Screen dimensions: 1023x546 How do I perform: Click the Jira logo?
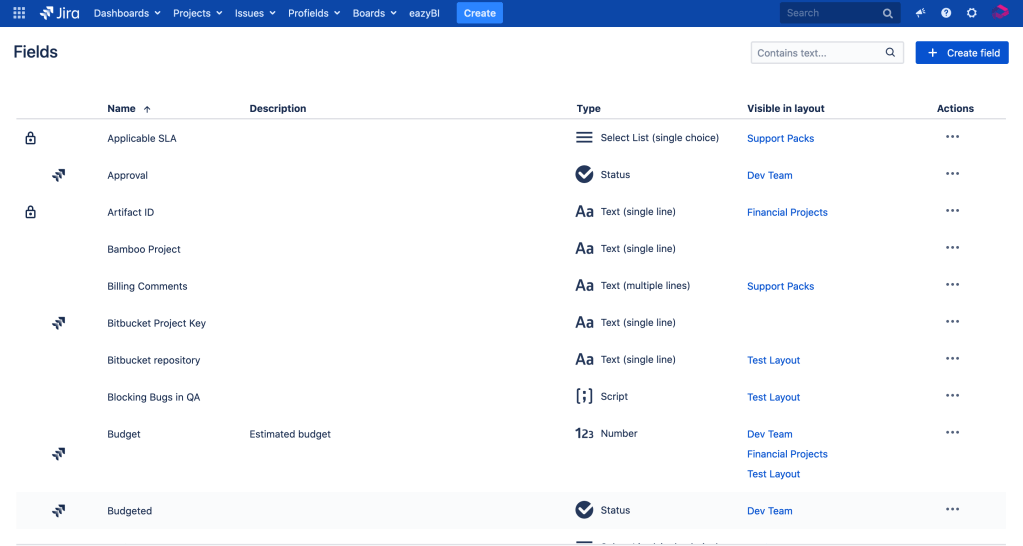pyautogui.click(x=60, y=13)
